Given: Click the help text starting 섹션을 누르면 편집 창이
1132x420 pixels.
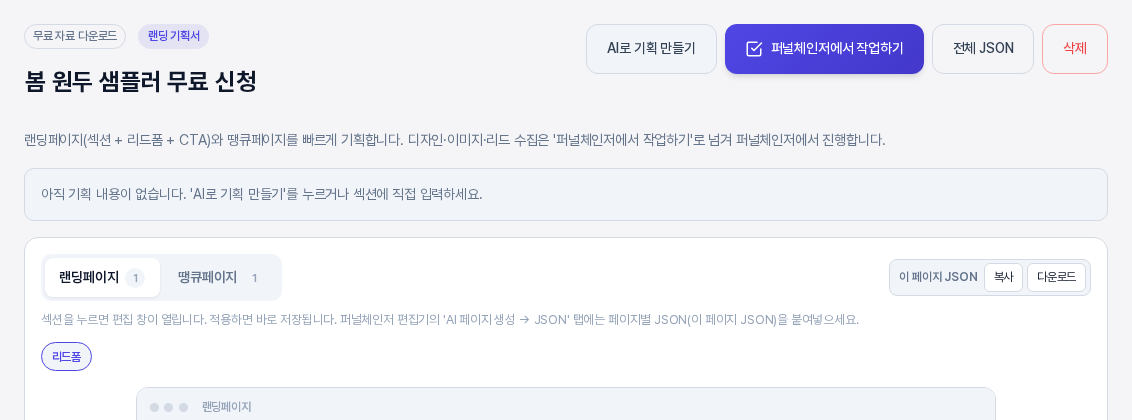Looking at the screenshot, I should pos(450,320).
